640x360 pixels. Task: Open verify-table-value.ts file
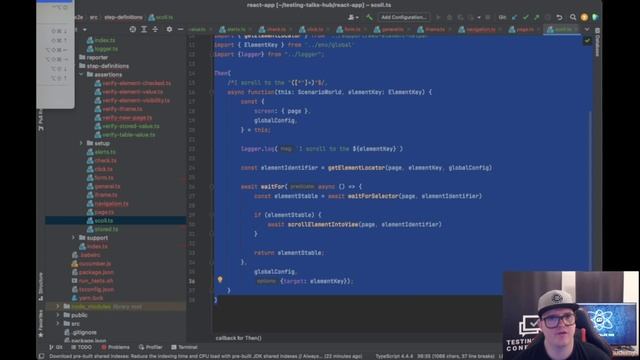(129, 135)
